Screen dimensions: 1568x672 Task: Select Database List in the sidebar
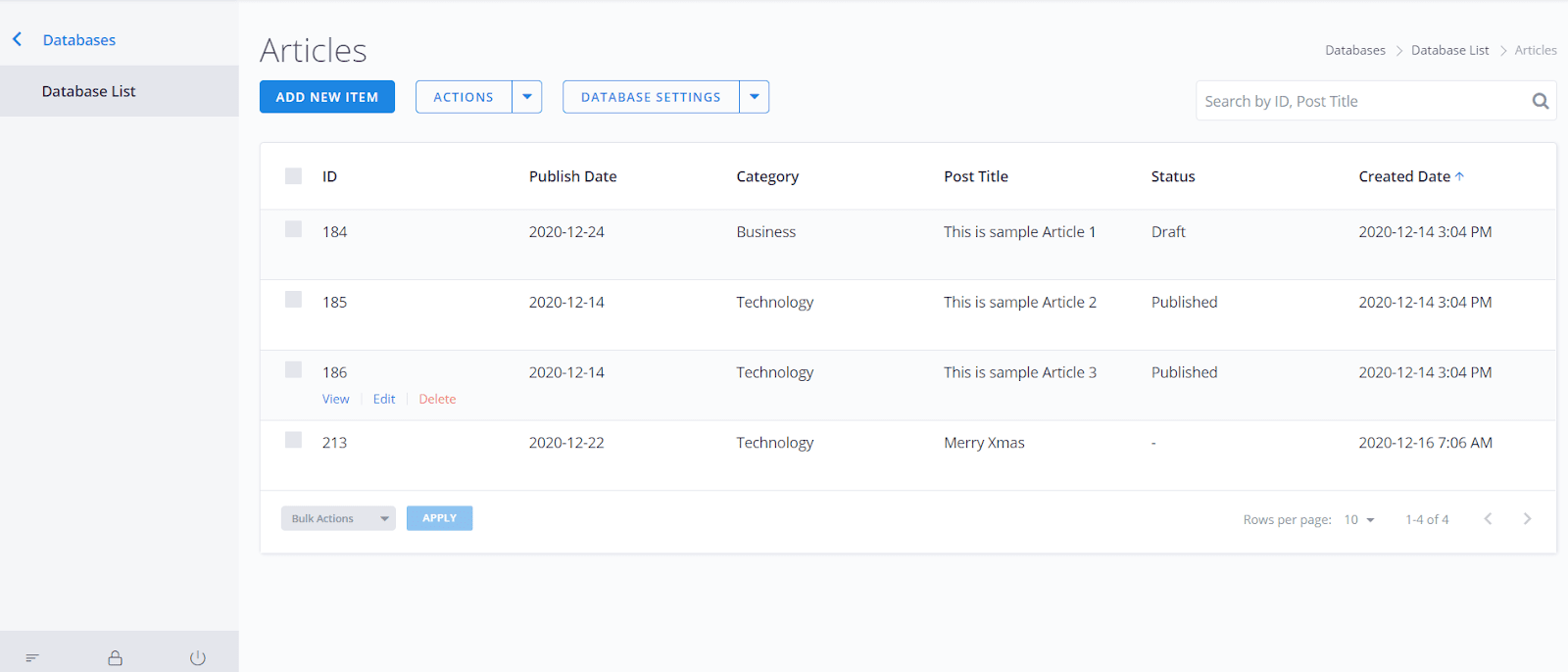click(x=89, y=91)
